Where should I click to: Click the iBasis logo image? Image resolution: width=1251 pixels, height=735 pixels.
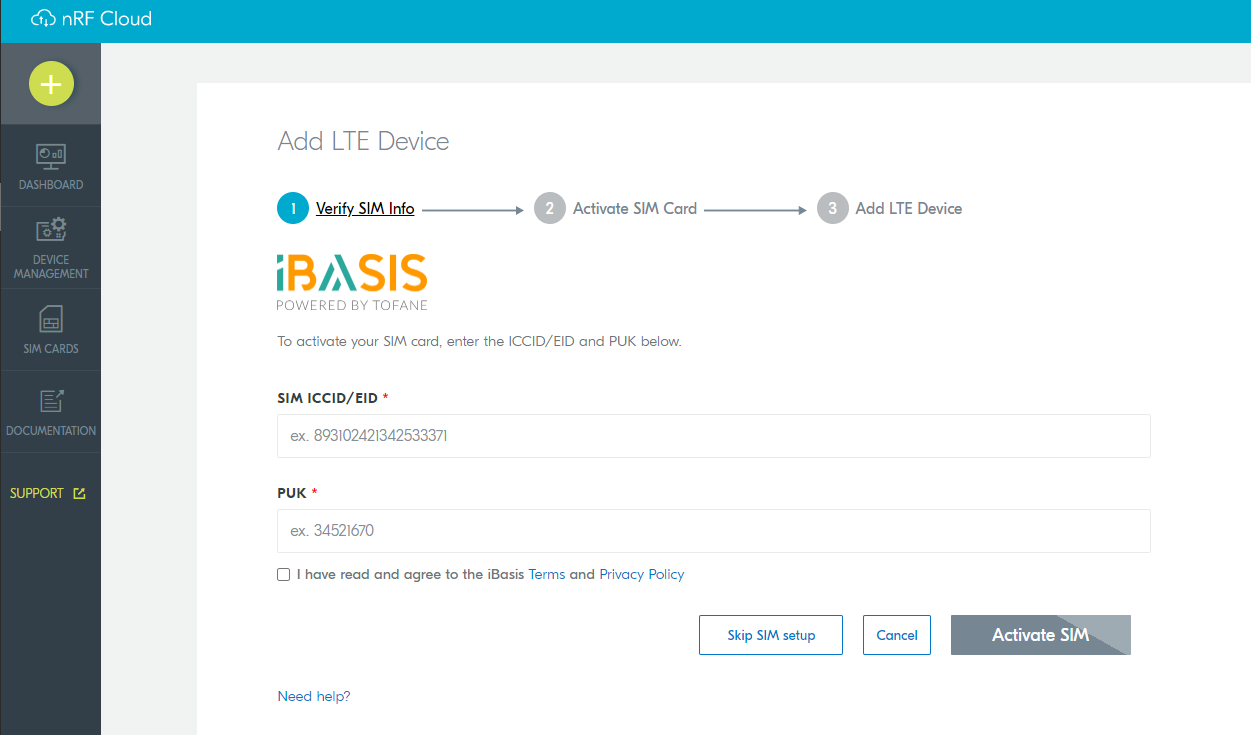352,281
